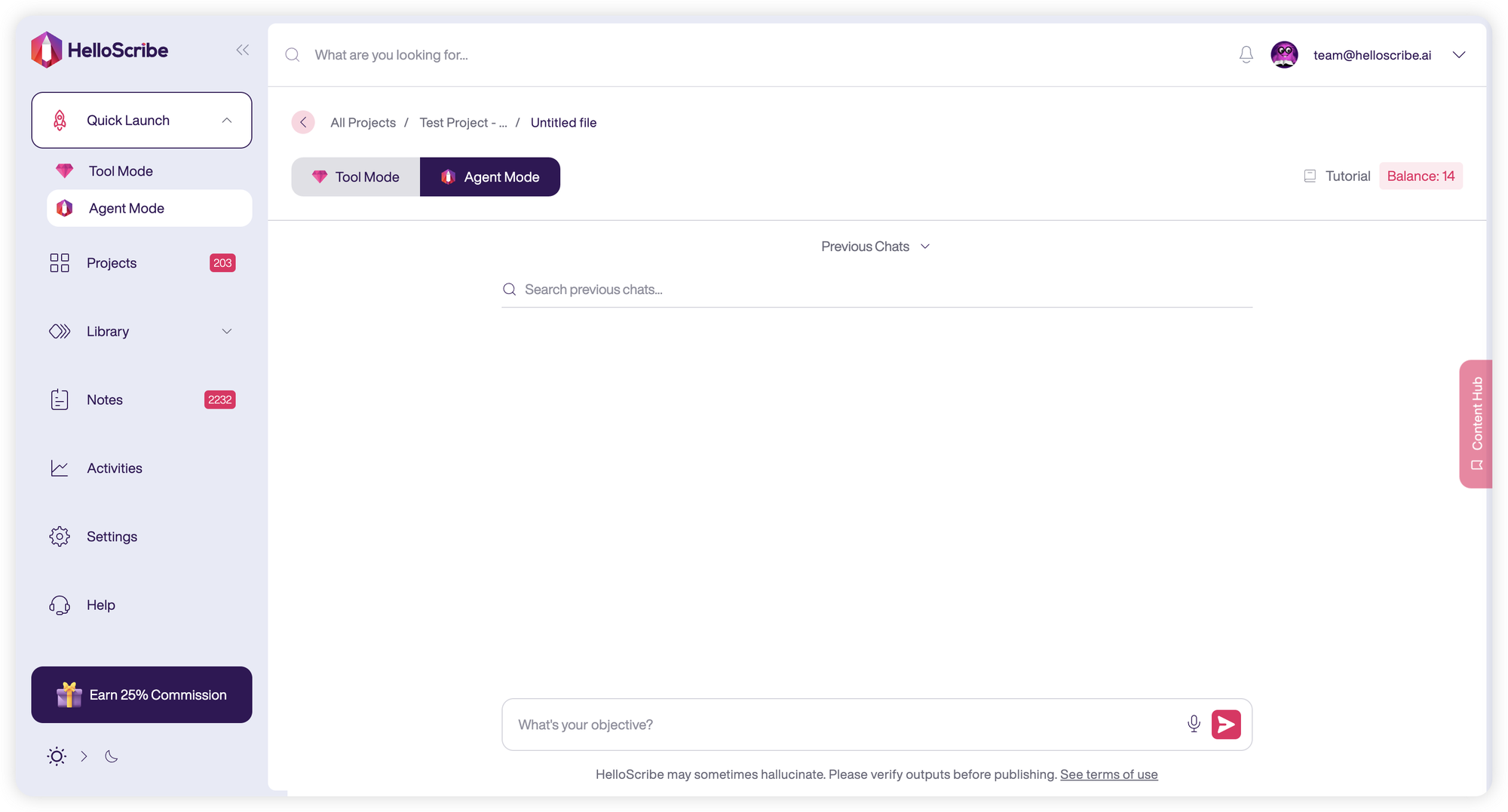Click the previous chats search icon
This screenshot has height=812, width=1508.
(510, 290)
